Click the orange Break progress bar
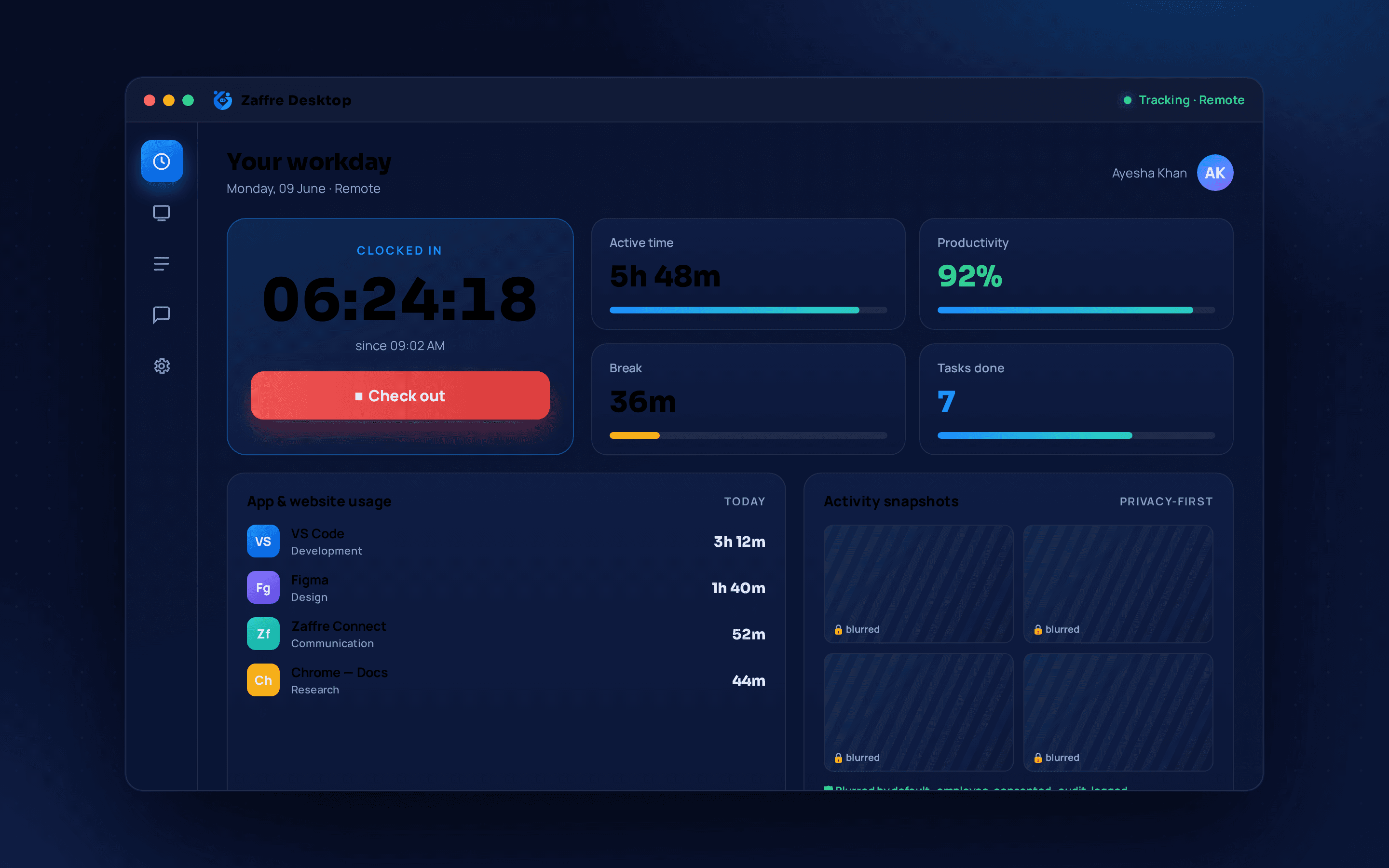The image size is (1389, 868). 634,436
